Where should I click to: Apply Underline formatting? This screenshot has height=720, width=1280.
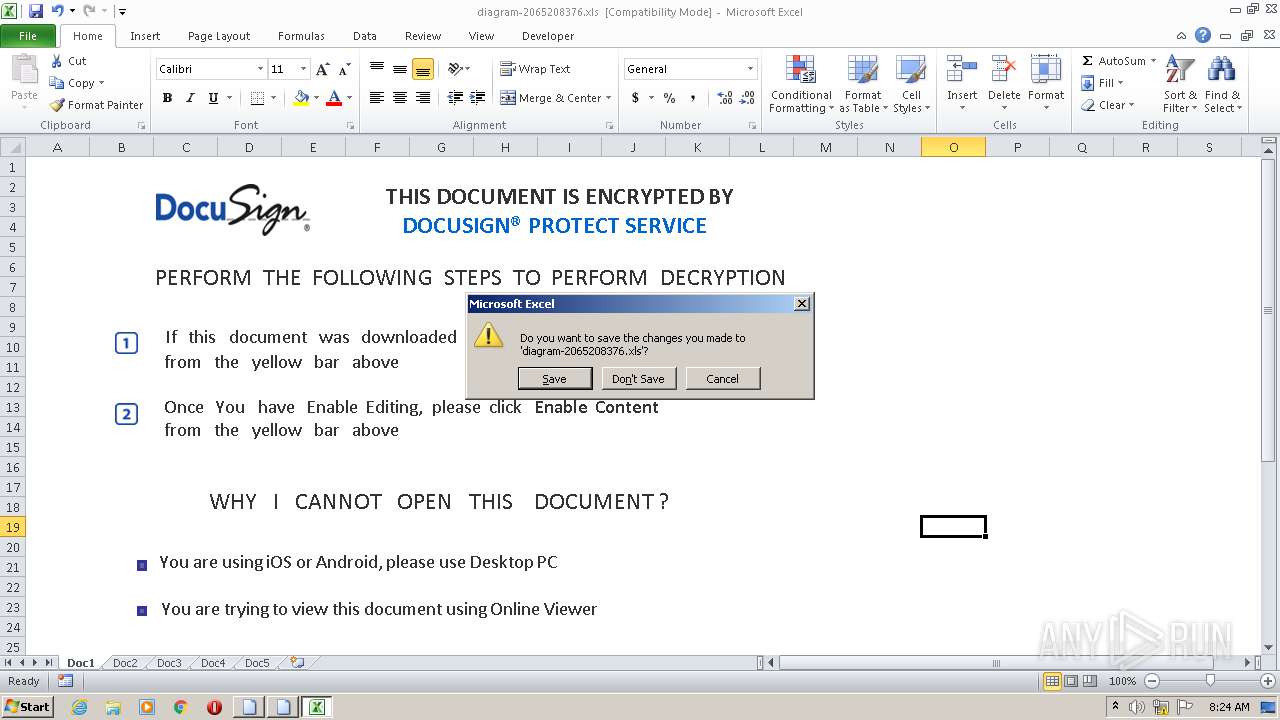(x=213, y=98)
